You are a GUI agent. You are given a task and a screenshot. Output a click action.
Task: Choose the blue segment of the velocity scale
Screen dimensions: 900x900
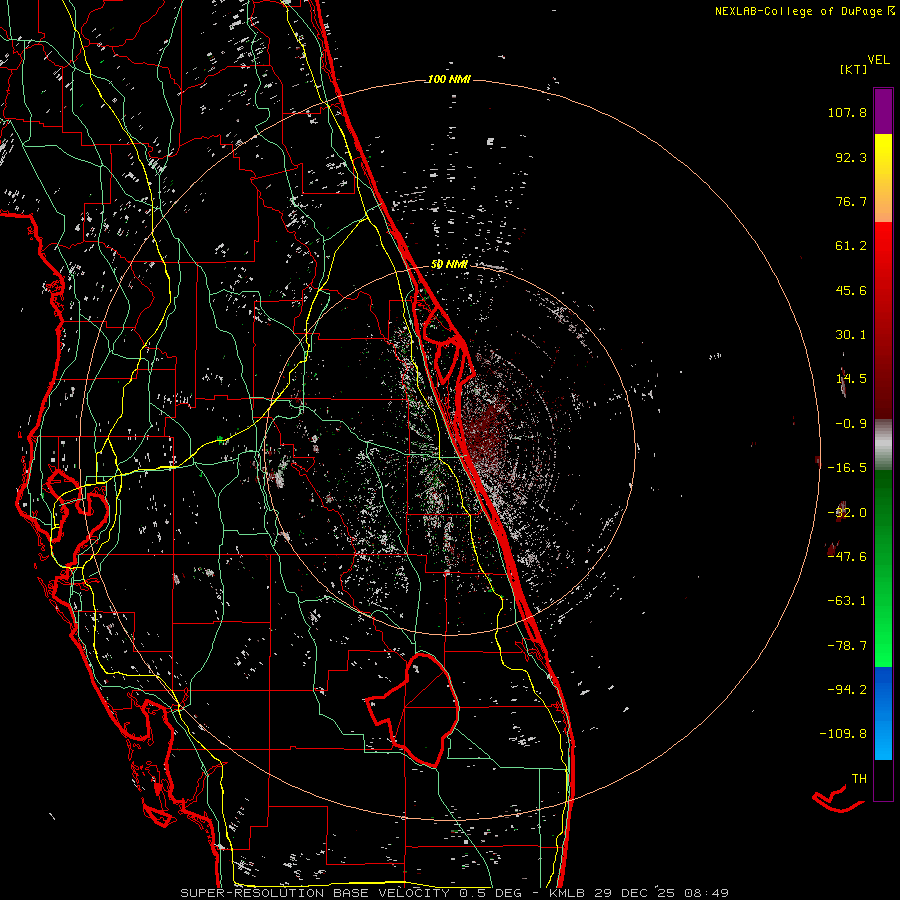pos(883,713)
